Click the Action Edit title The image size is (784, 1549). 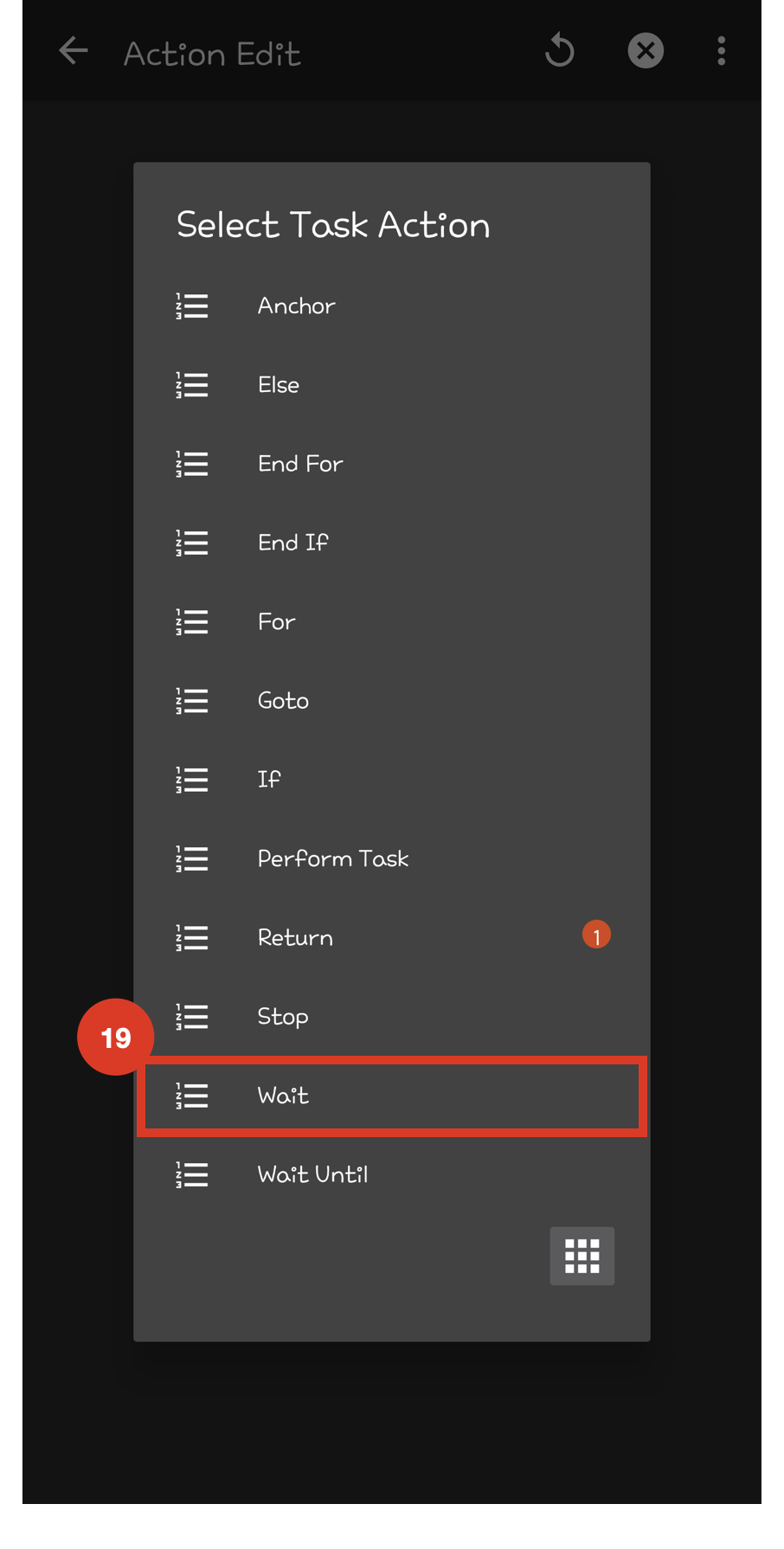(x=212, y=54)
